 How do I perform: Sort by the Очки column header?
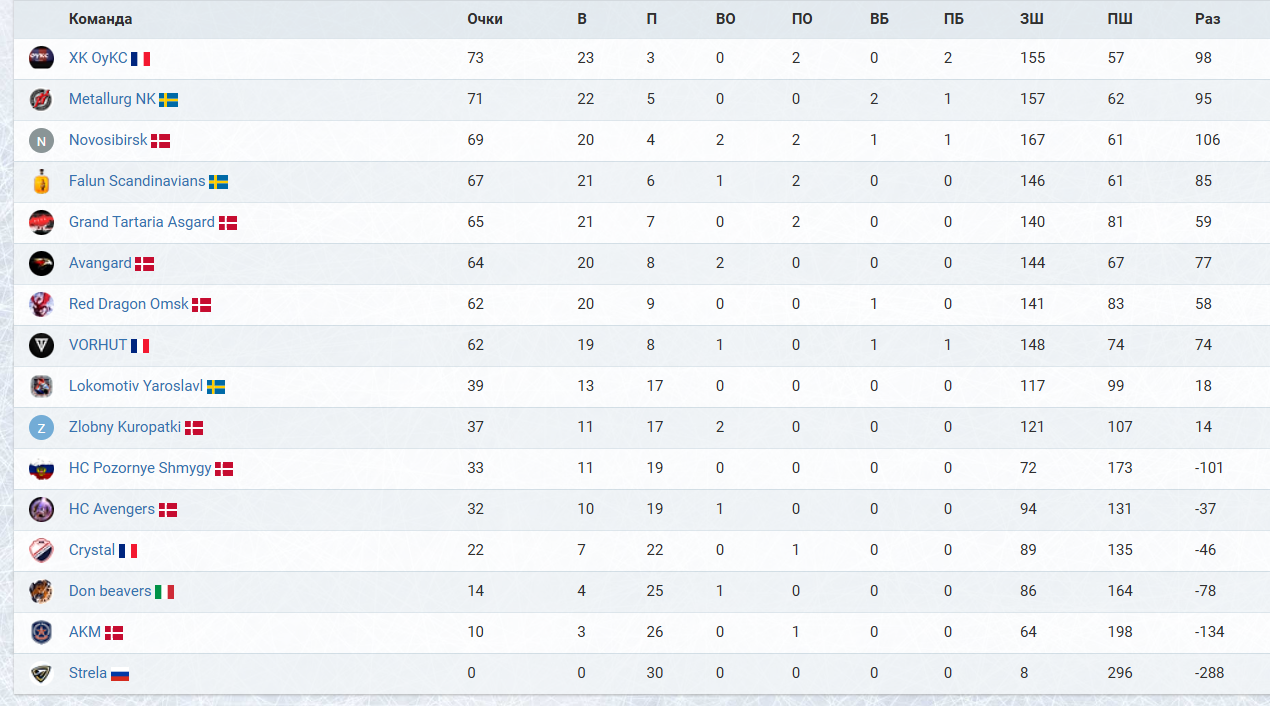485,19
